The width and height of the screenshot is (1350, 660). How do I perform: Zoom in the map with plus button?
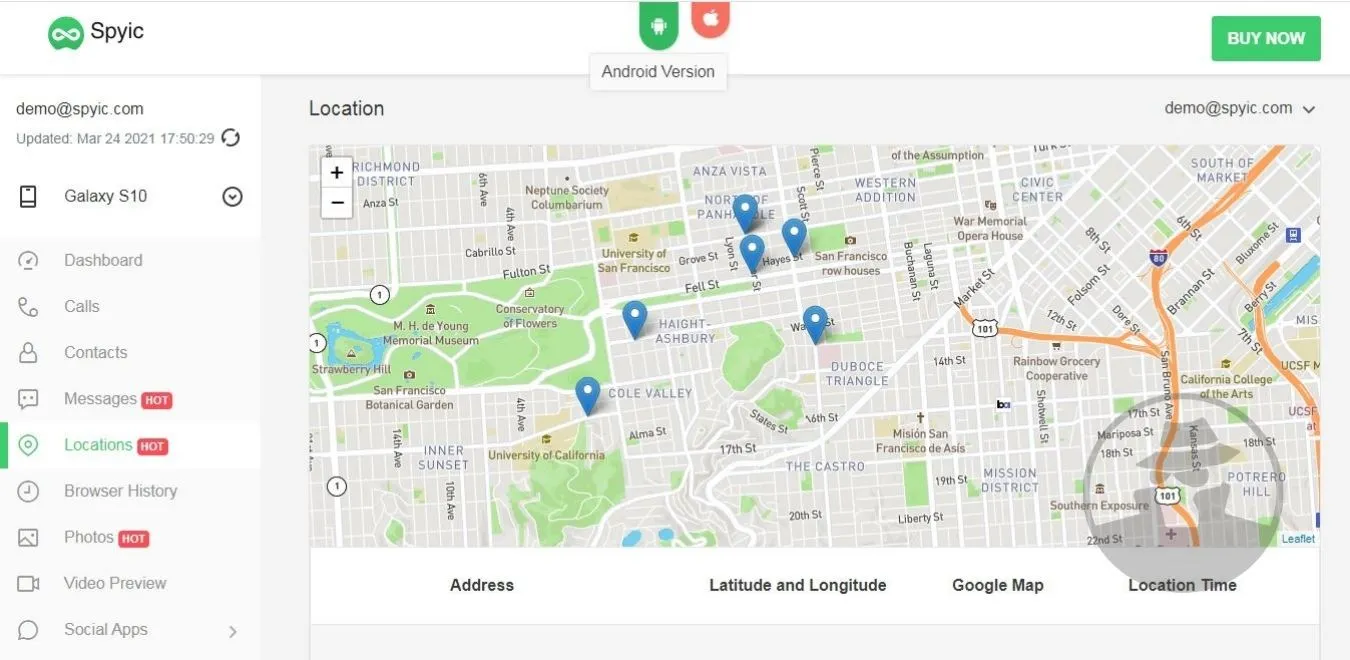click(337, 172)
